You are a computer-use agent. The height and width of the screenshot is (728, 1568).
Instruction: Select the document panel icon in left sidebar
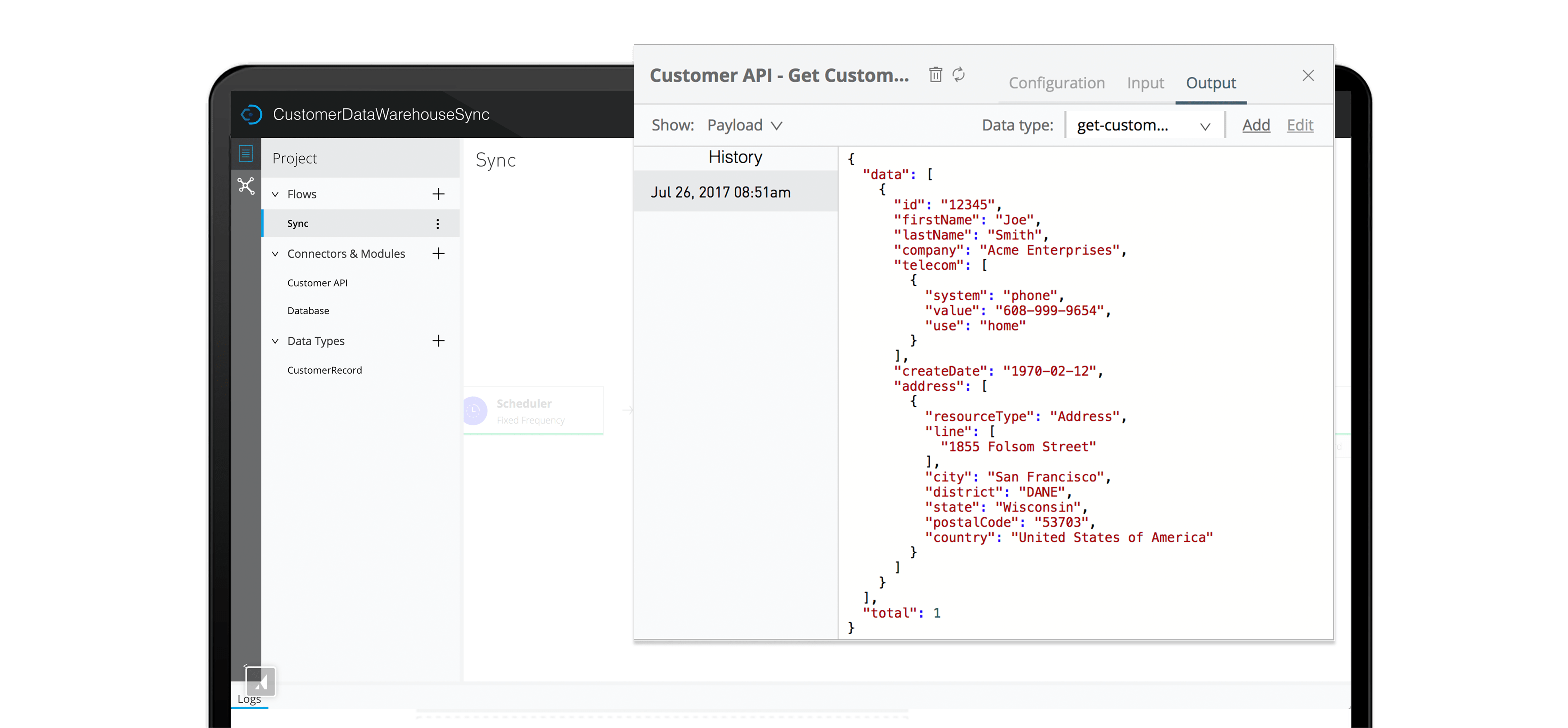click(246, 154)
